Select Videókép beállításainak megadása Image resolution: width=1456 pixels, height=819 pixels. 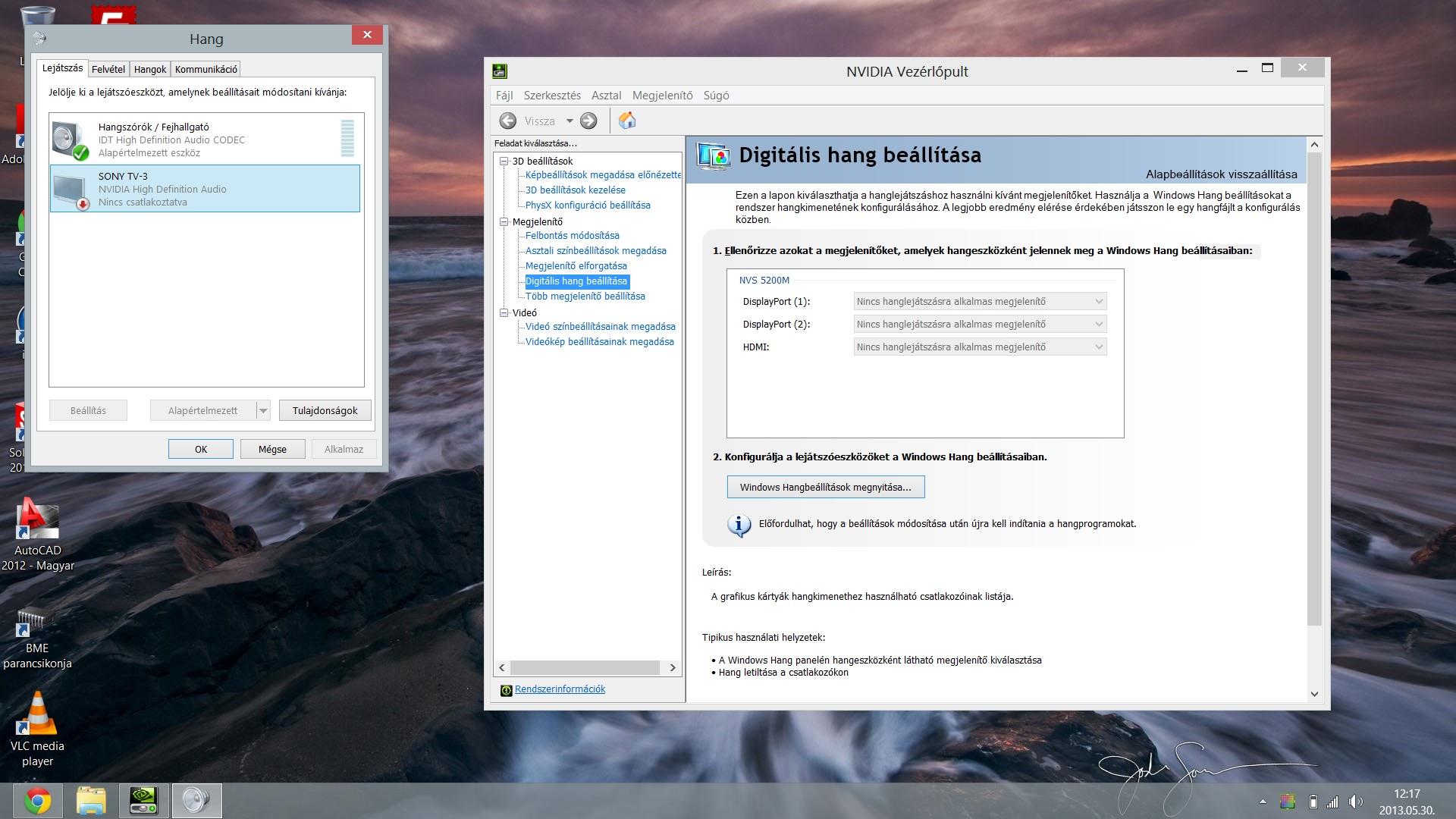coord(600,341)
